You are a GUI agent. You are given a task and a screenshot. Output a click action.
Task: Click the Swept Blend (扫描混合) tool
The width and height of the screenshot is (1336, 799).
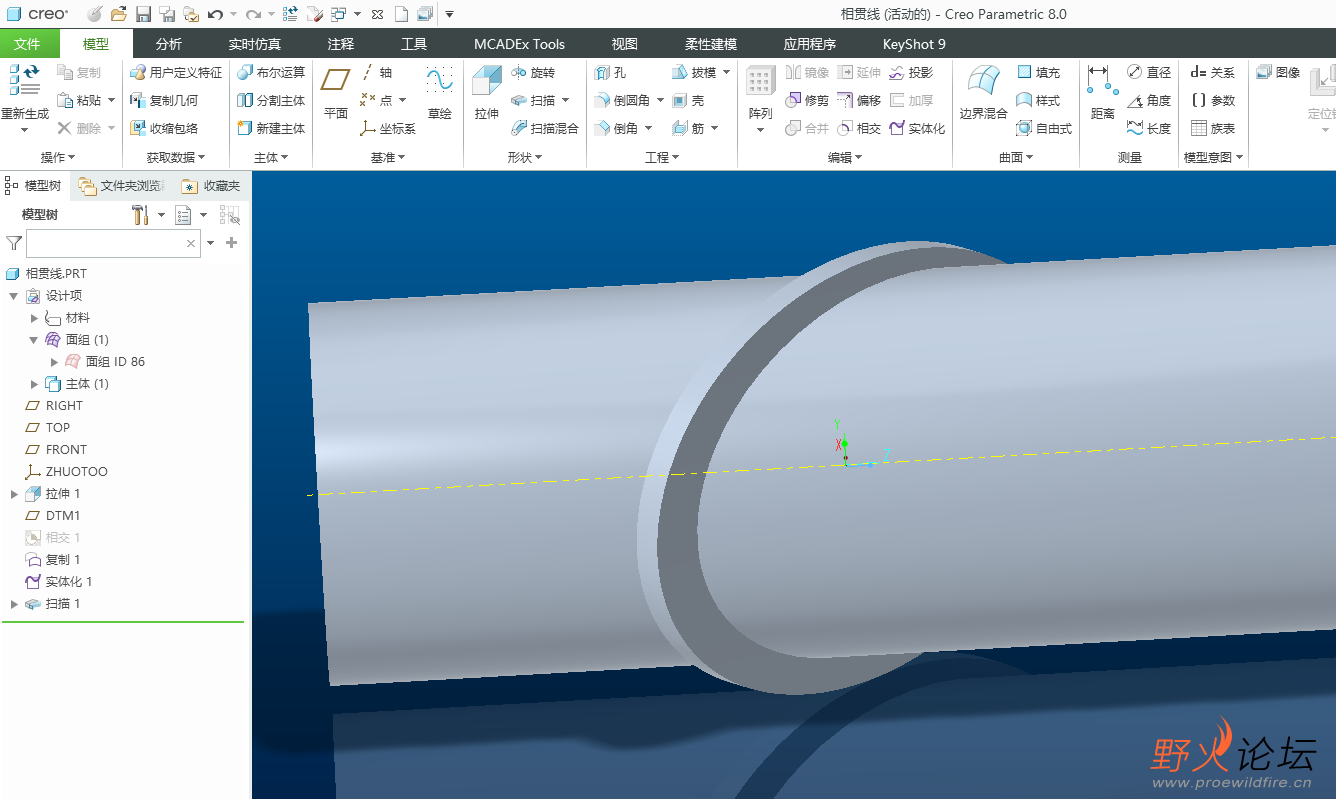pyautogui.click(x=545, y=129)
